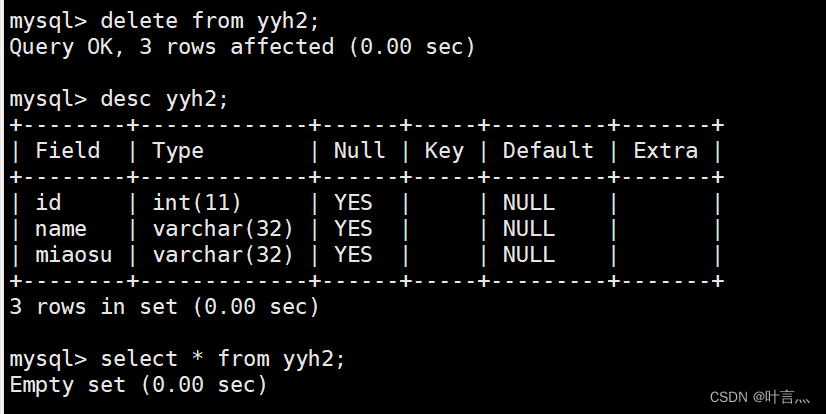Click the "3 rows in set" result line
The width and height of the screenshot is (826, 414).
(164, 307)
